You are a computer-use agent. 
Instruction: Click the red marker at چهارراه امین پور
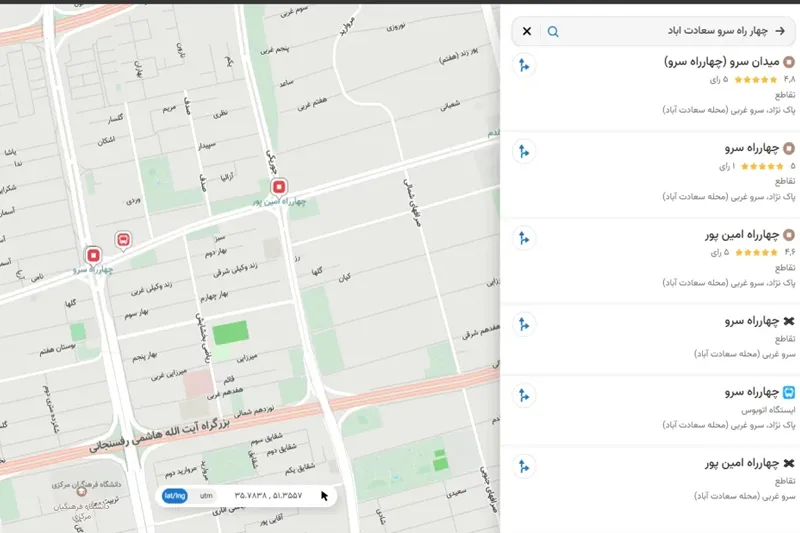tap(279, 188)
